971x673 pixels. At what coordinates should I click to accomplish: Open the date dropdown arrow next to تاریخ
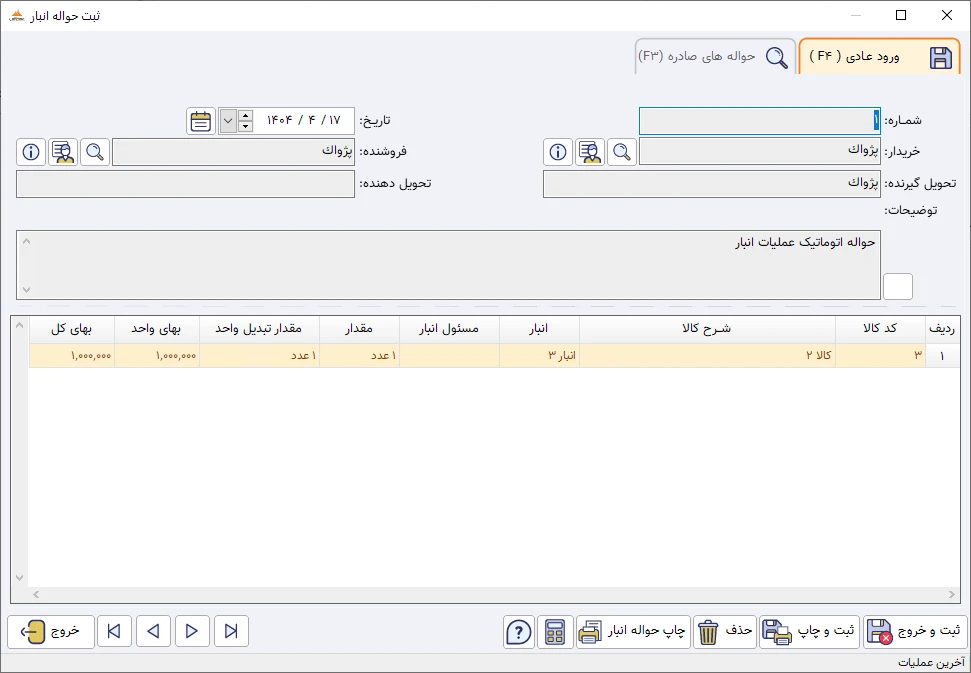point(226,120)
